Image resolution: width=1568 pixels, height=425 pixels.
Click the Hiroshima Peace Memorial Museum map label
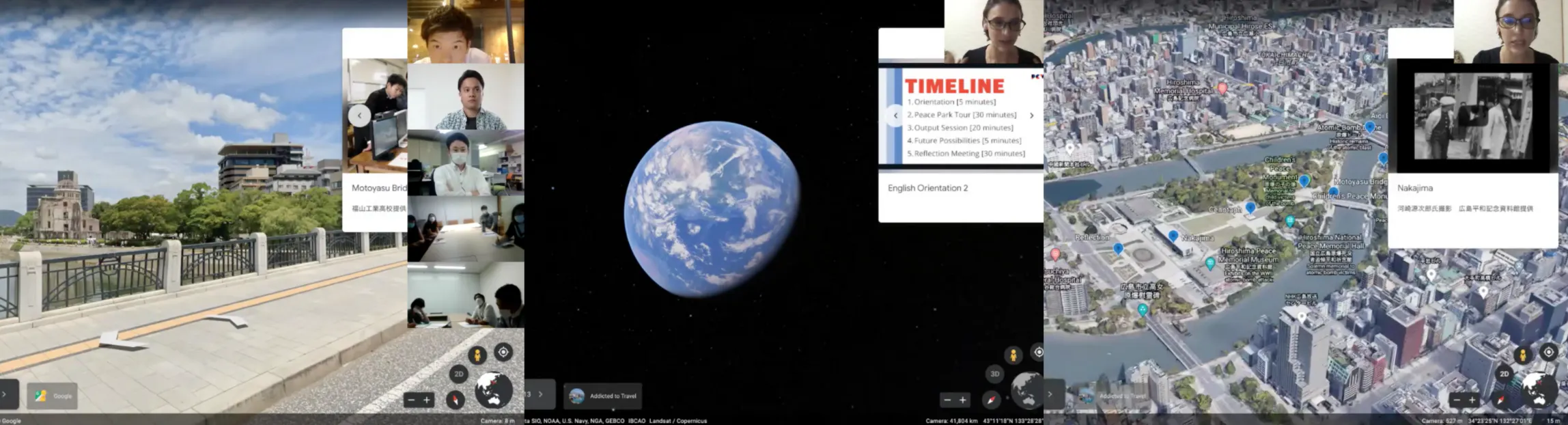(x=1249, y=255)
